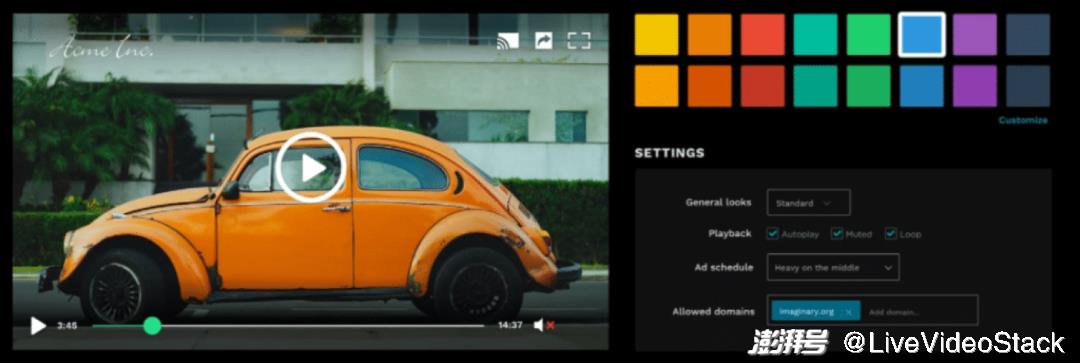1080x363 pixels.
Task: Click the large circular play button
Action: pos(311,167)
